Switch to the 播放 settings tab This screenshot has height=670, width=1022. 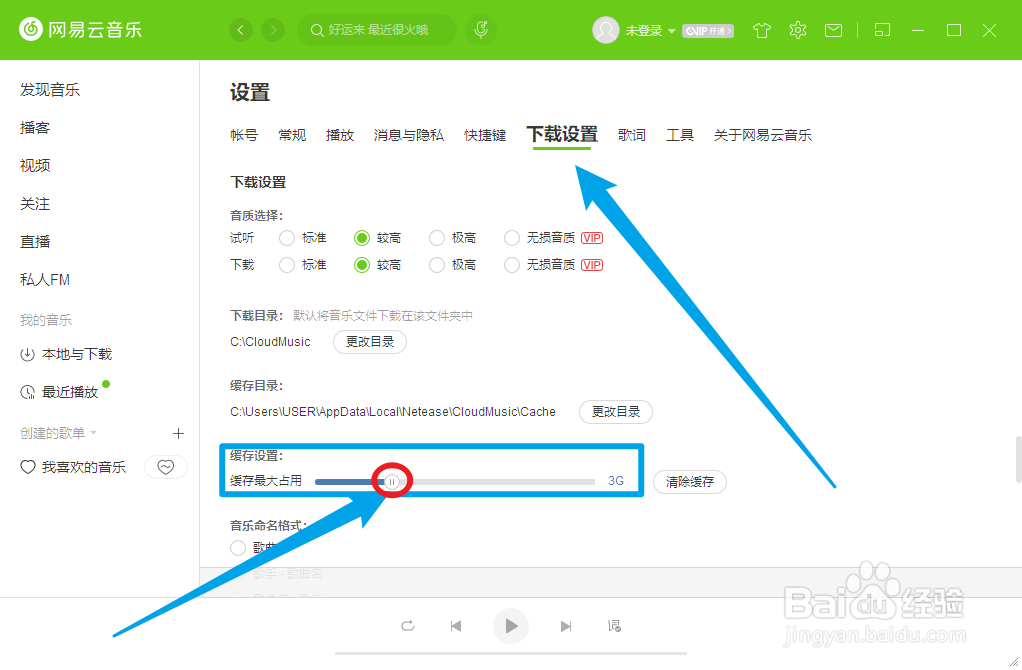click(340, 136)
